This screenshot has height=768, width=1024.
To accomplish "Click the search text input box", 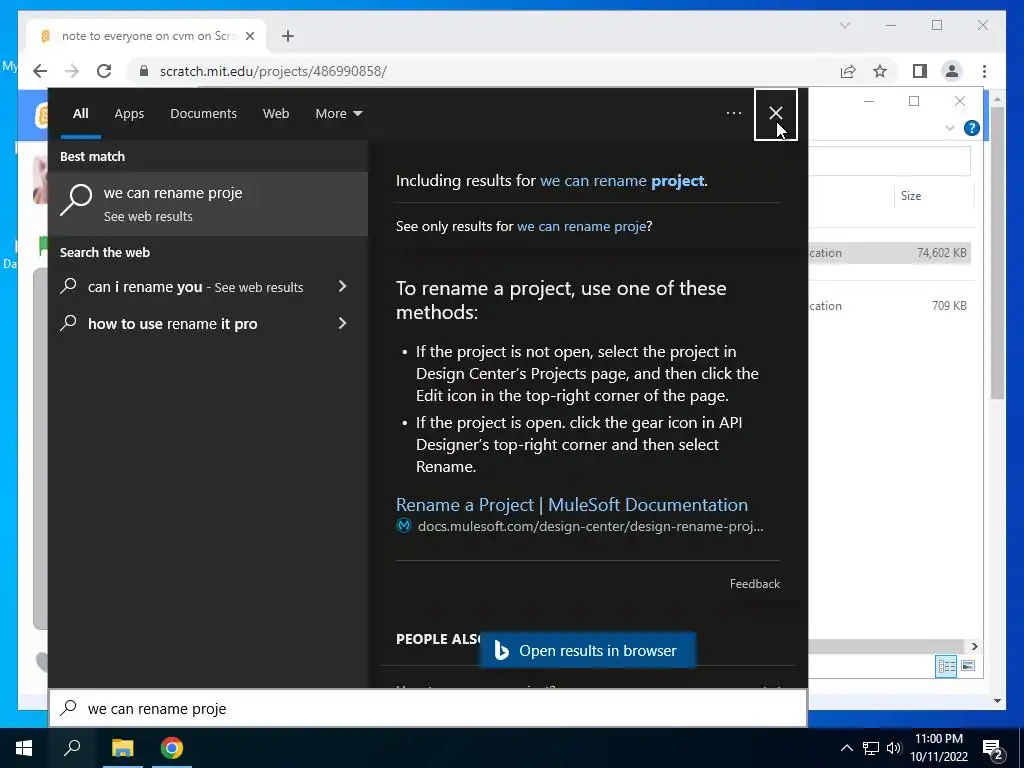I will click(x=428, y=709).
